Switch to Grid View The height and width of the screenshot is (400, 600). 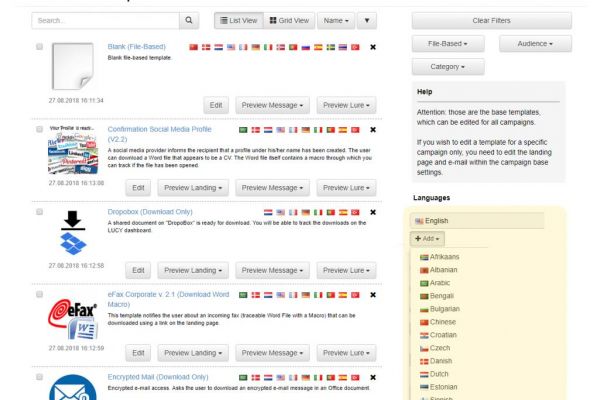click(x=289, y=21)
